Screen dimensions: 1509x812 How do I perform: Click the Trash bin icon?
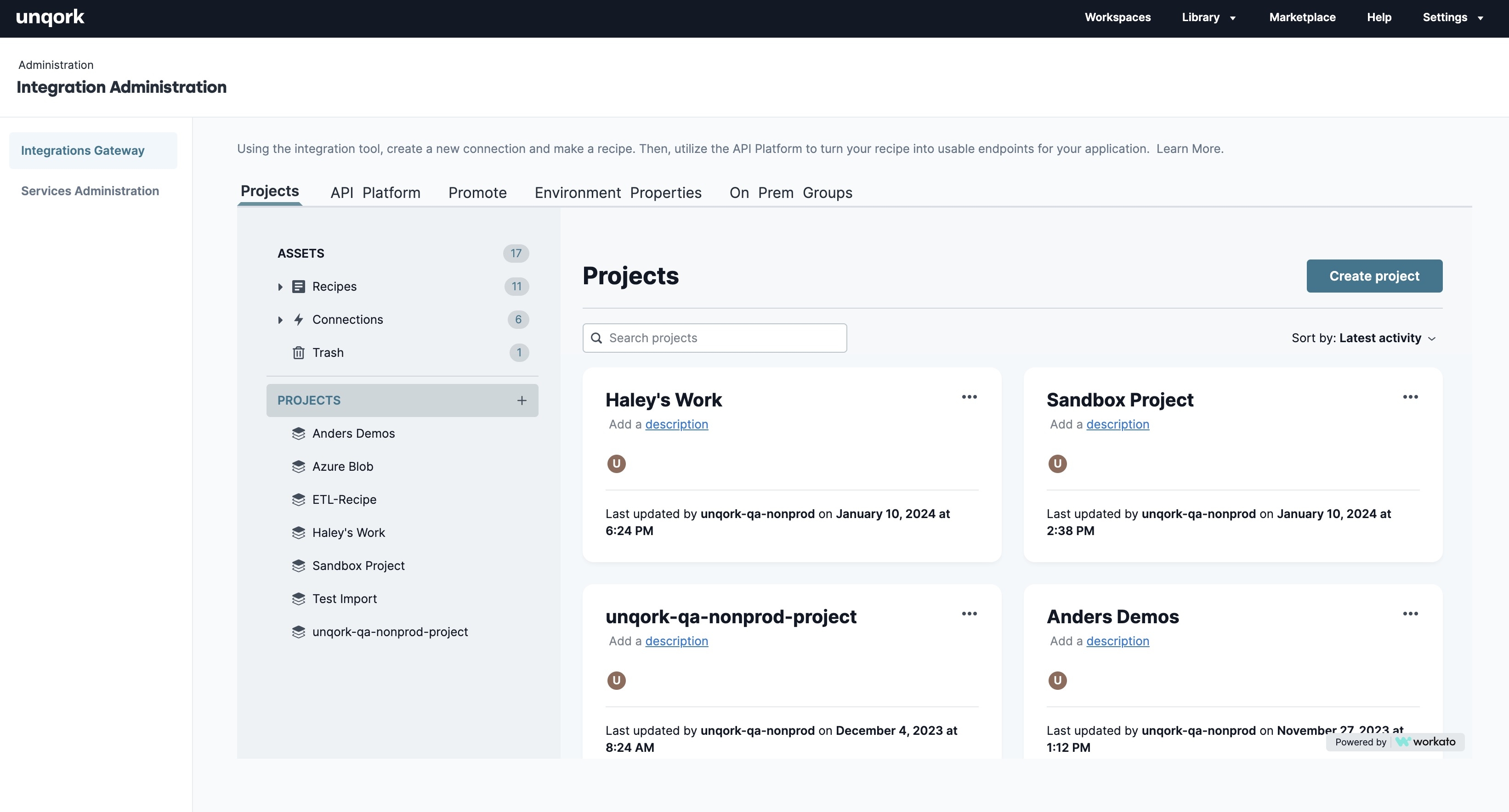pos(299,352)
